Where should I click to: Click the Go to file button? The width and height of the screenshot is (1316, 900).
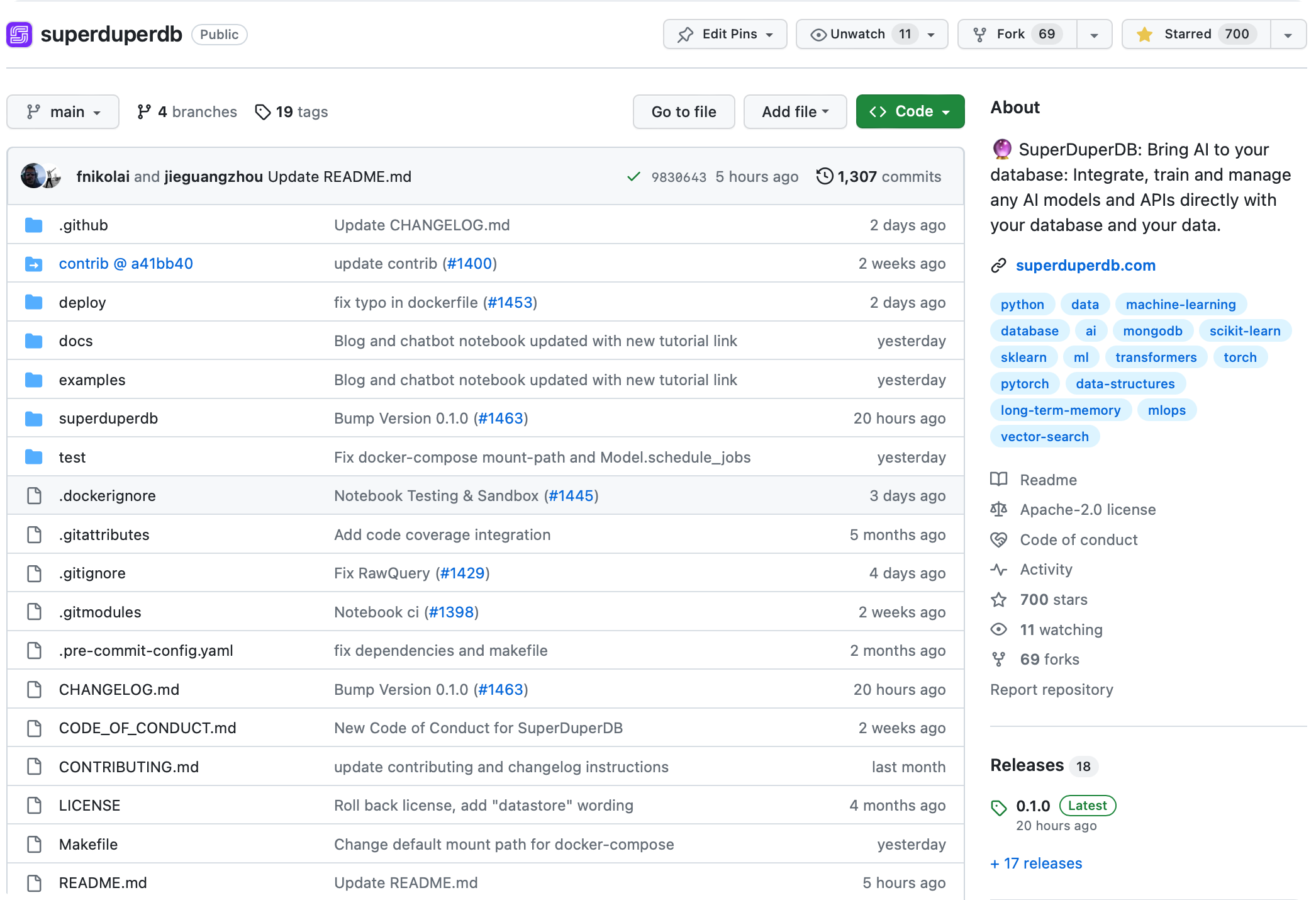684,111
